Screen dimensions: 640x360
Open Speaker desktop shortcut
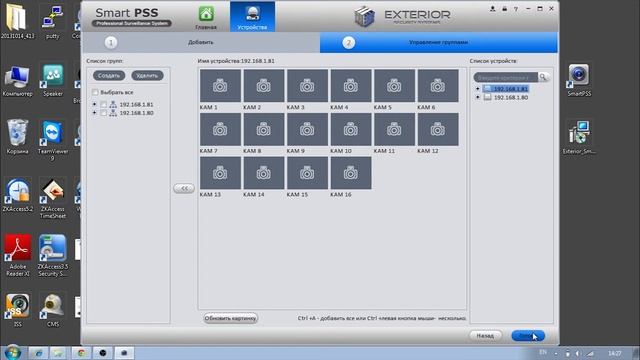(53, 80)
